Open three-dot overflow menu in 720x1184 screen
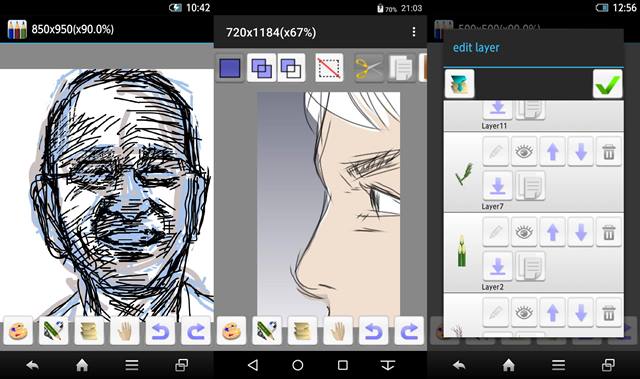Screen dimensions: 640x379 (x=414, y=32)
